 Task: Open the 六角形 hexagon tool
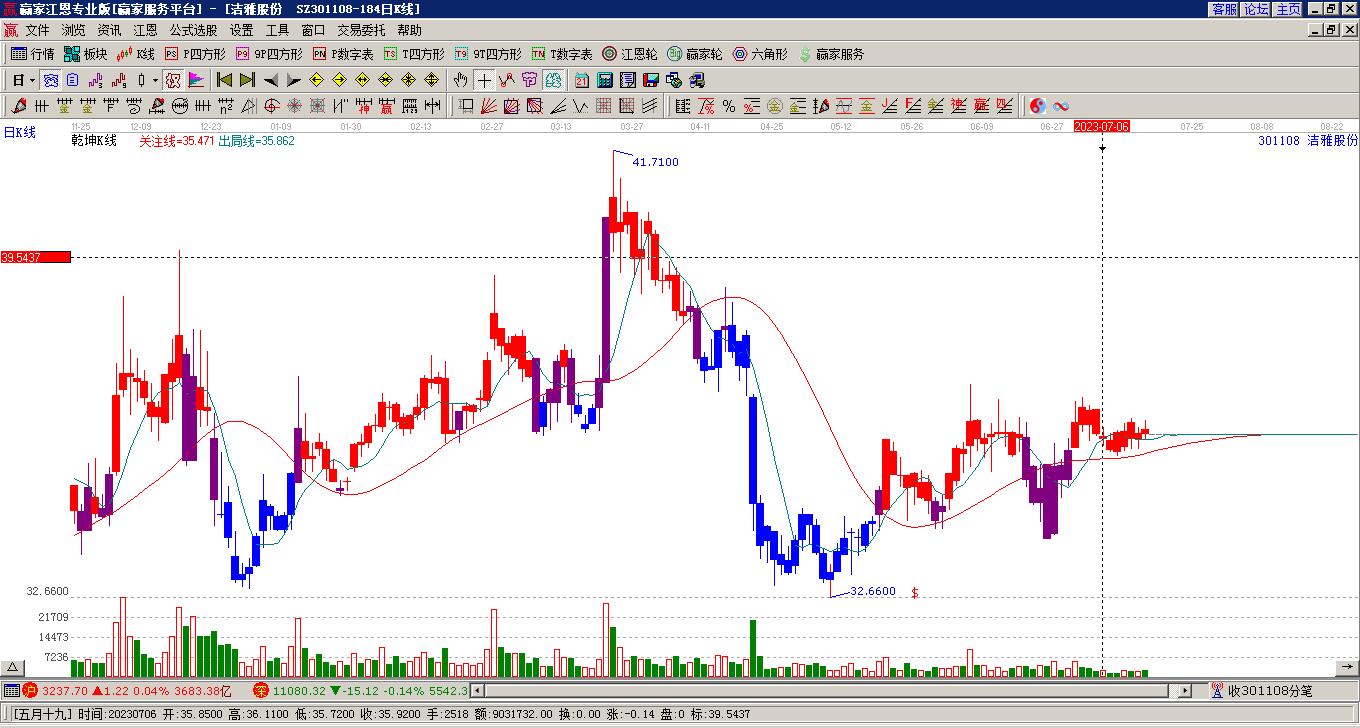click(760, 54)
